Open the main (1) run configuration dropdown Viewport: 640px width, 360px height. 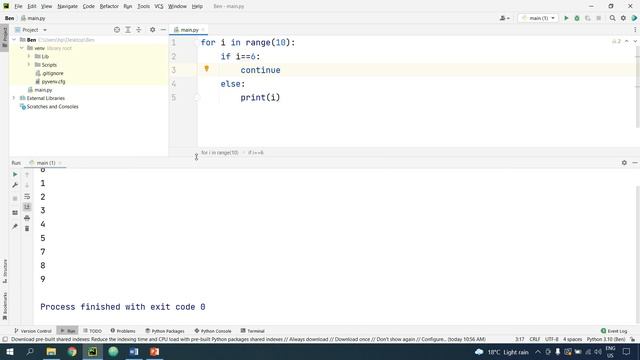pyautogui.click(x=538, y=18)
